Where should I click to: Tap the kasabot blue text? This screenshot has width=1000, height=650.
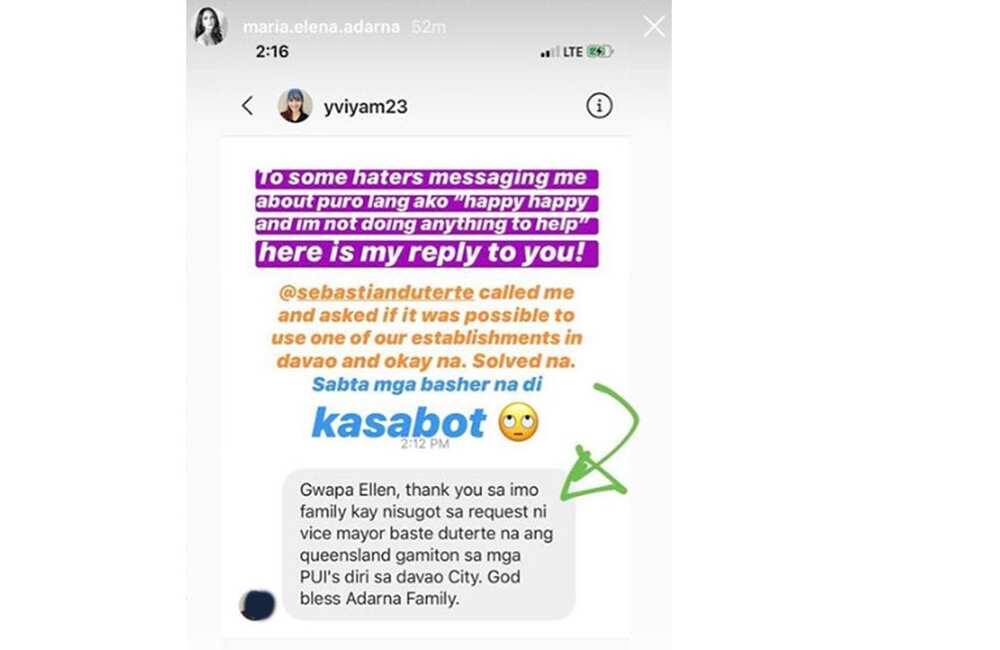[399, 422]
